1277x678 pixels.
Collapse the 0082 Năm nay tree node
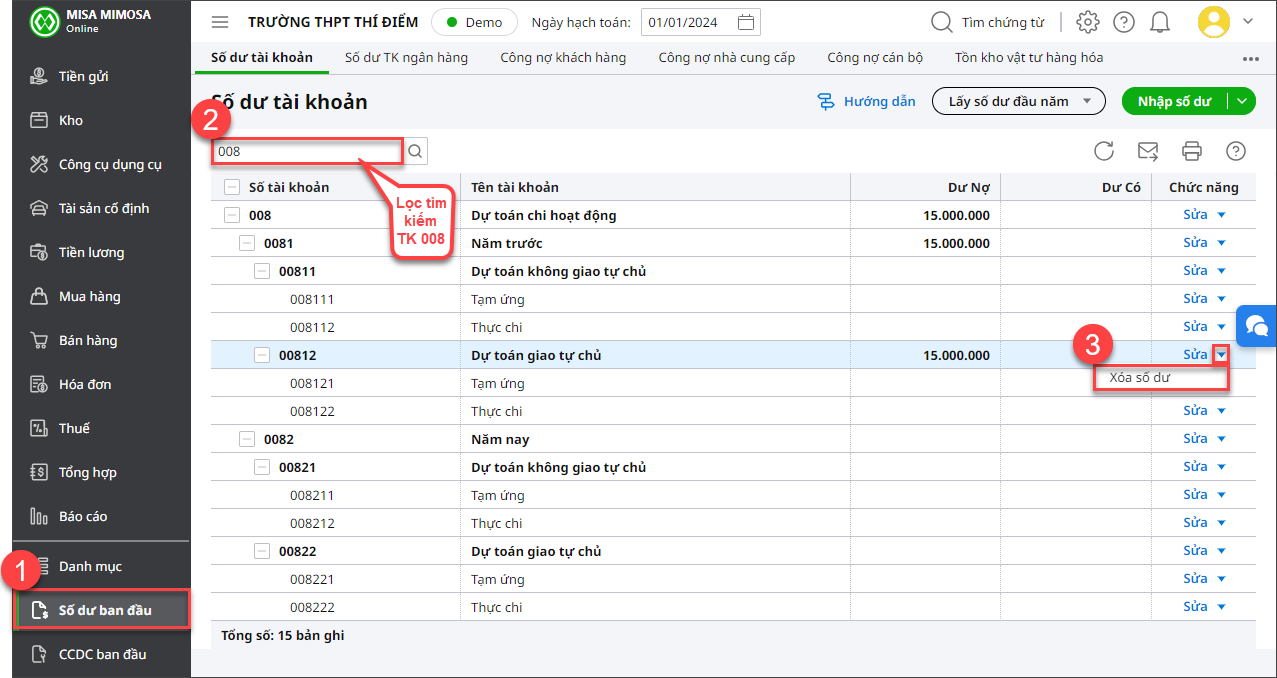point(247,439)
